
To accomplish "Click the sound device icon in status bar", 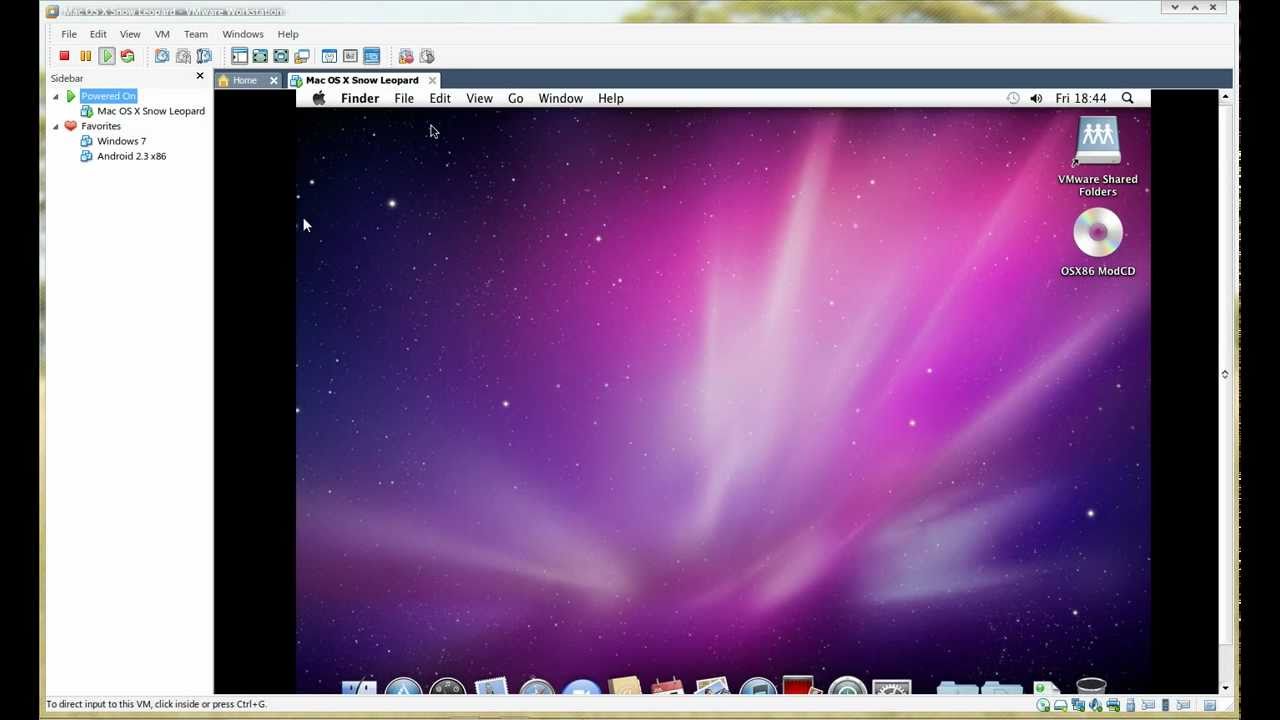I will [x=1095, y=705].
